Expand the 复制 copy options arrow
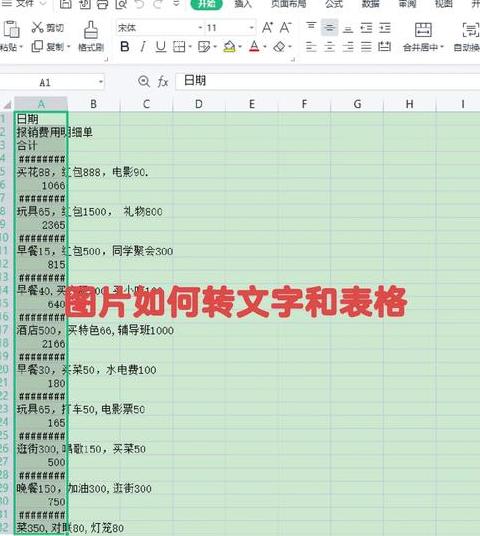This screenshot has height=536, width=480. click(x=68, y=46)
